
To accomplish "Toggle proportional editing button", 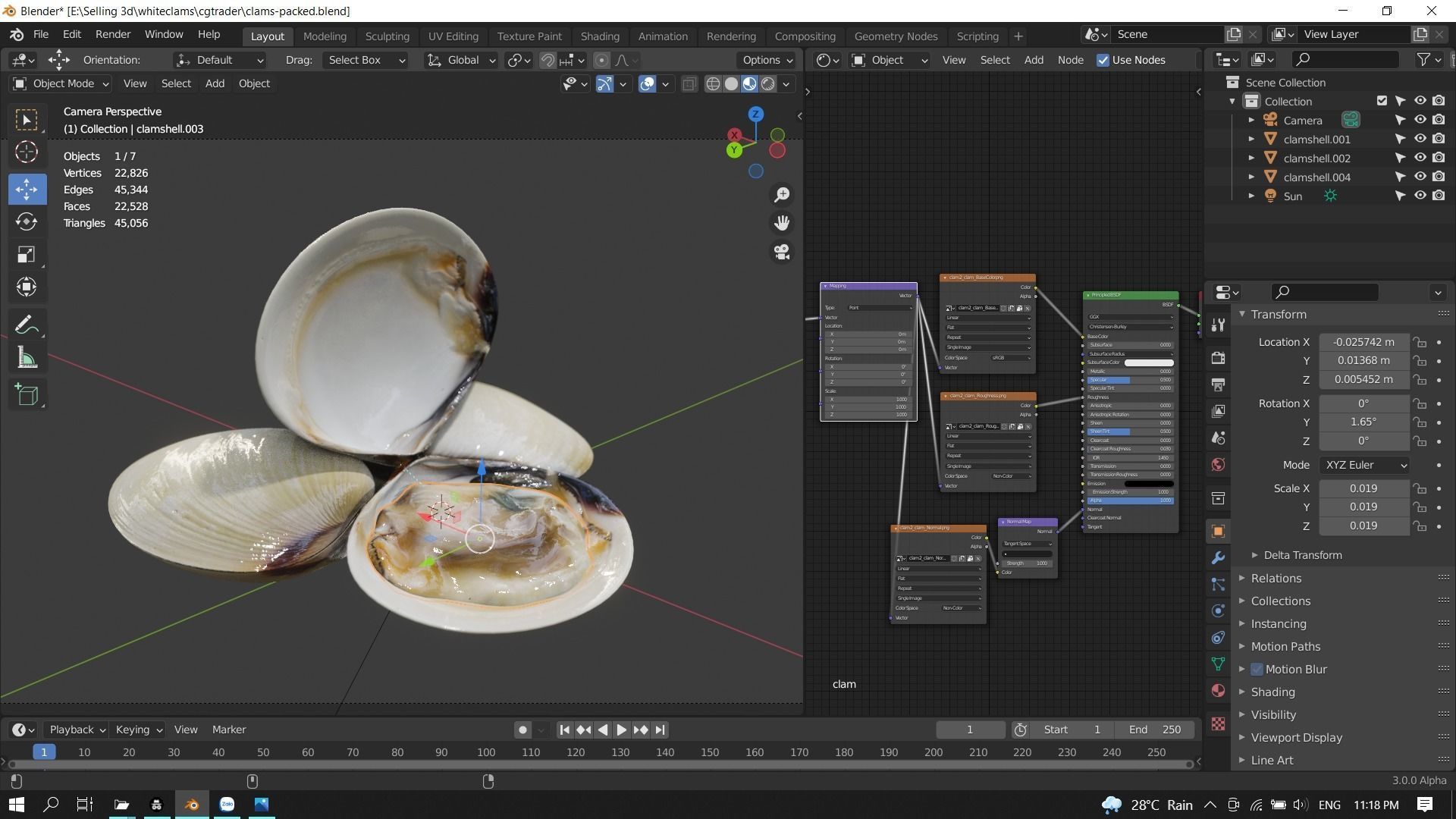I will 601,60.
